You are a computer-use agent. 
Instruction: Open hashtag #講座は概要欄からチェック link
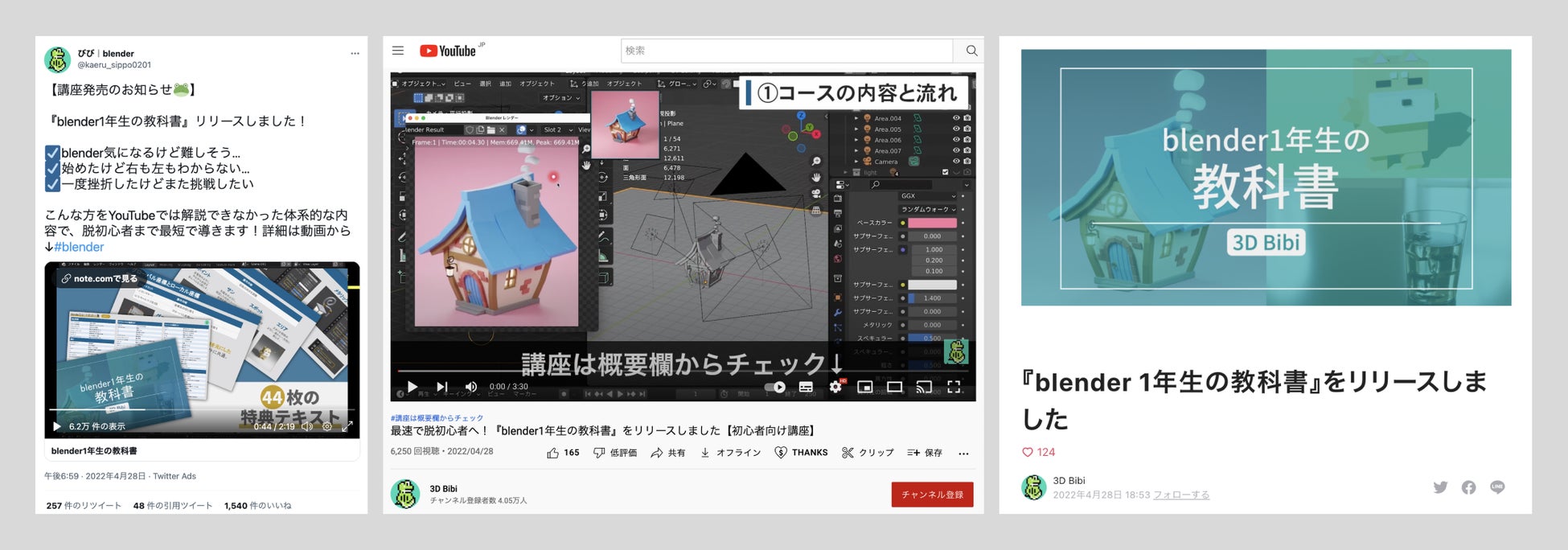[437, 418]
